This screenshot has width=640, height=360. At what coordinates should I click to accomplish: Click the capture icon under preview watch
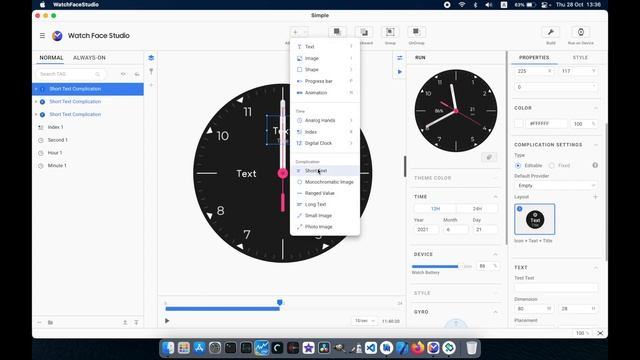click(489, 157)
